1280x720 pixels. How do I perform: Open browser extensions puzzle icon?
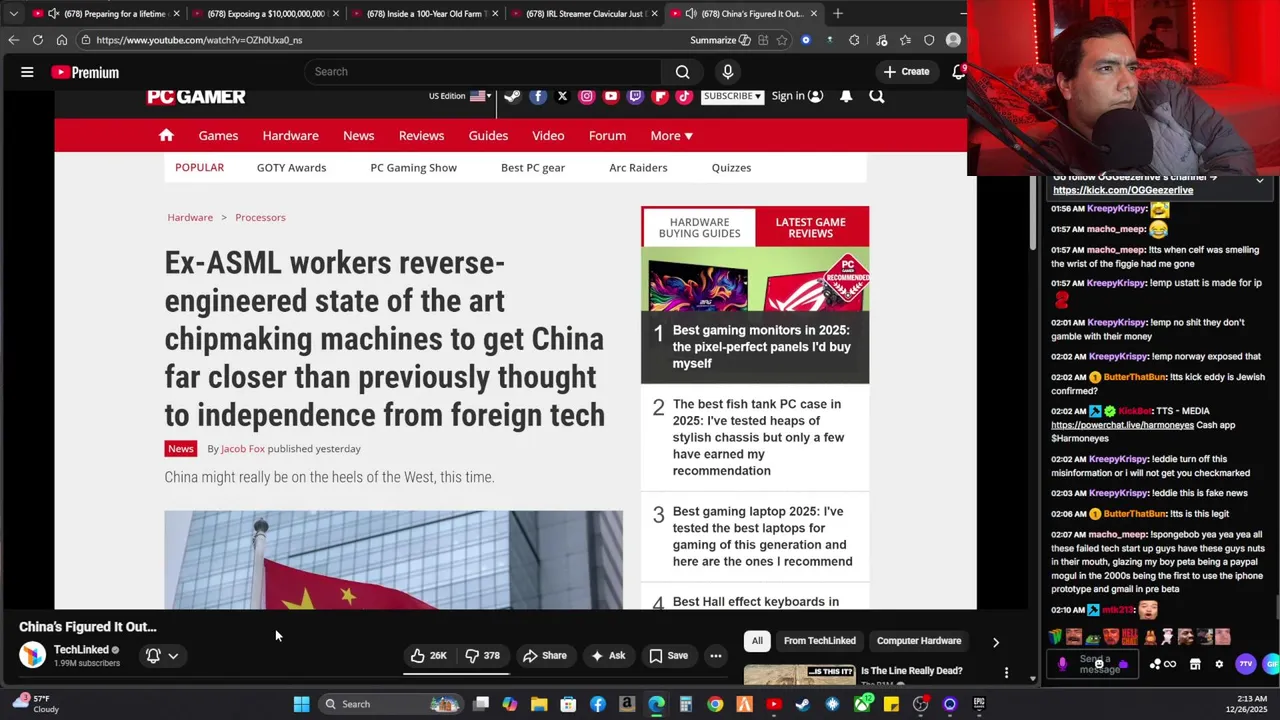pyautogui.click(x=854, y=40)
